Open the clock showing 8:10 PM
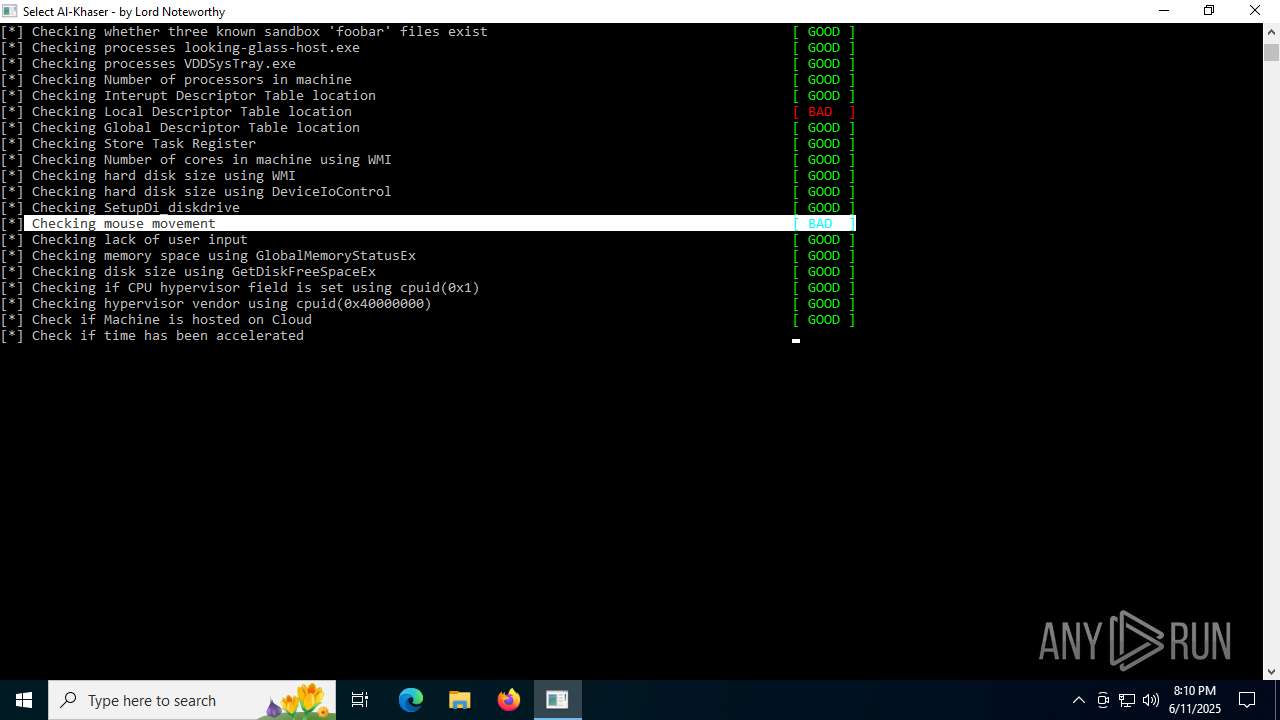 point(1195,700)
